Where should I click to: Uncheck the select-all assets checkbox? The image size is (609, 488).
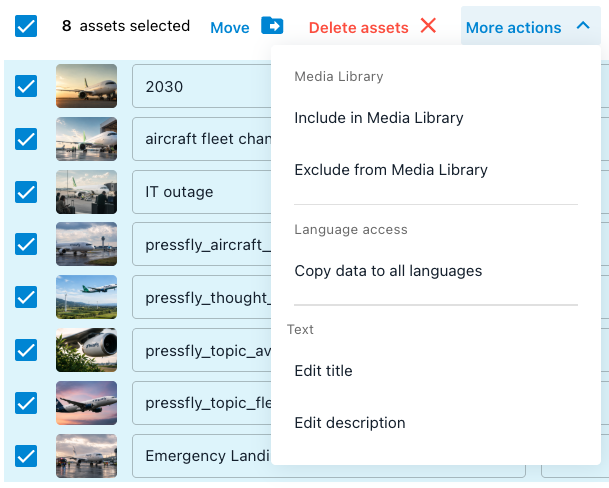(26, 26)
